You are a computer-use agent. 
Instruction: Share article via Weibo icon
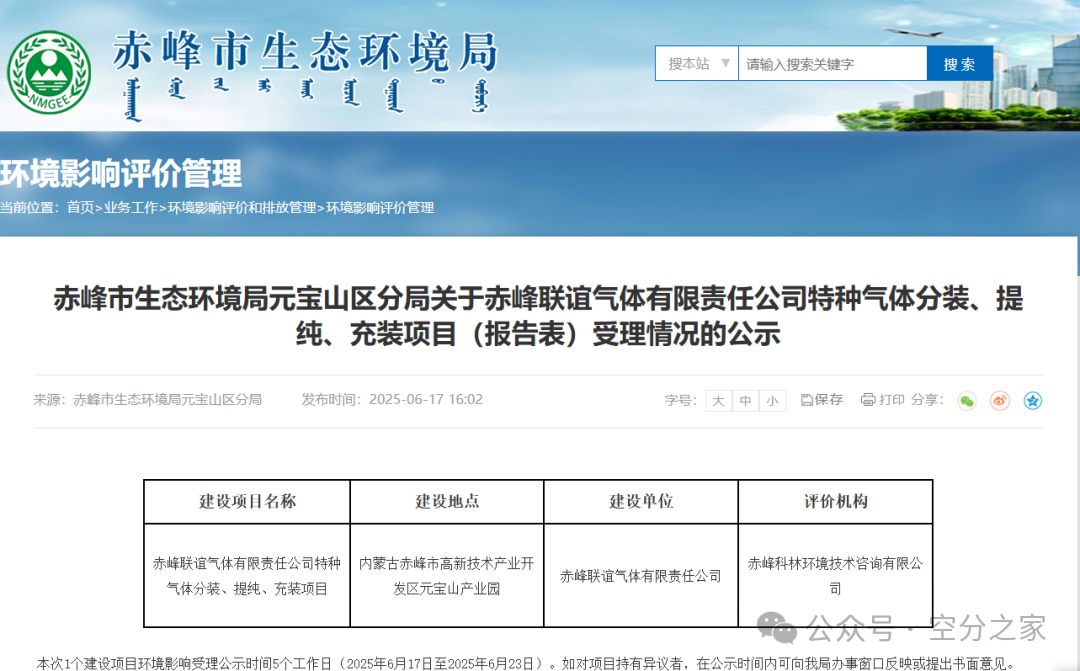[1000, 401]
